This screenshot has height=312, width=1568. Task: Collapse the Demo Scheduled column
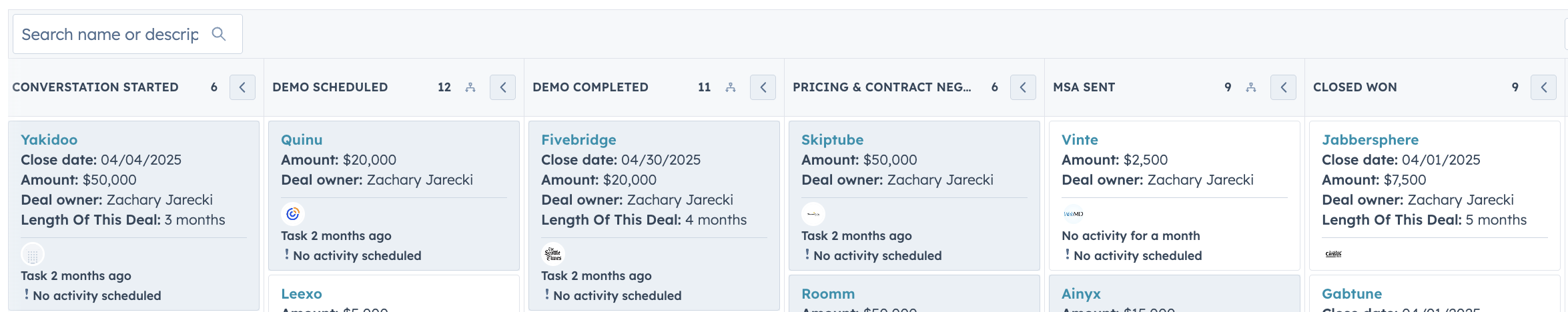[502, 87]
